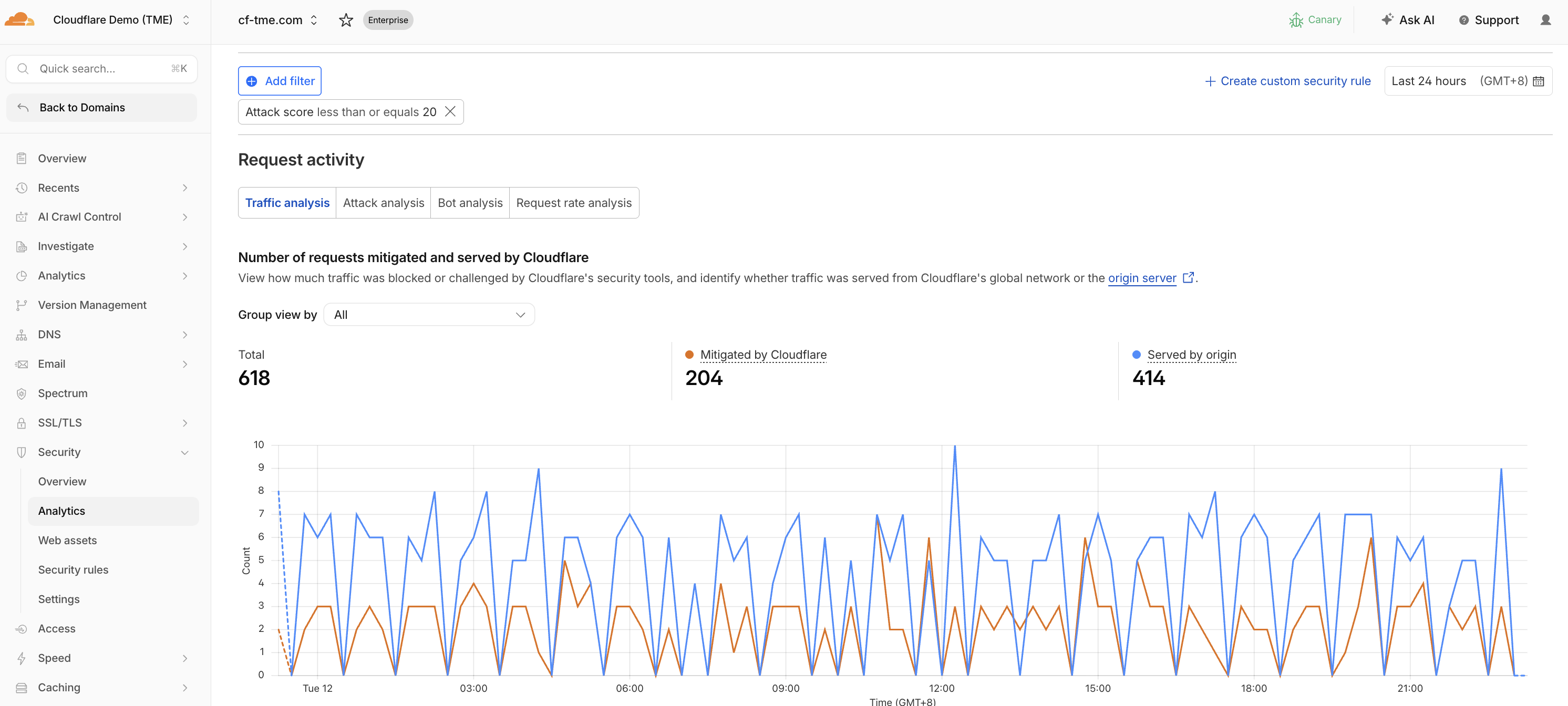Switch to the Attack analysis tab

click(384, 203)
